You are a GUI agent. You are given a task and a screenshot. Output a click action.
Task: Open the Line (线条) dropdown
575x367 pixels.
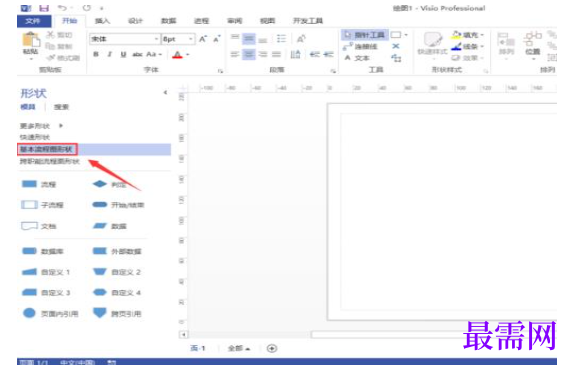point(467,47)
